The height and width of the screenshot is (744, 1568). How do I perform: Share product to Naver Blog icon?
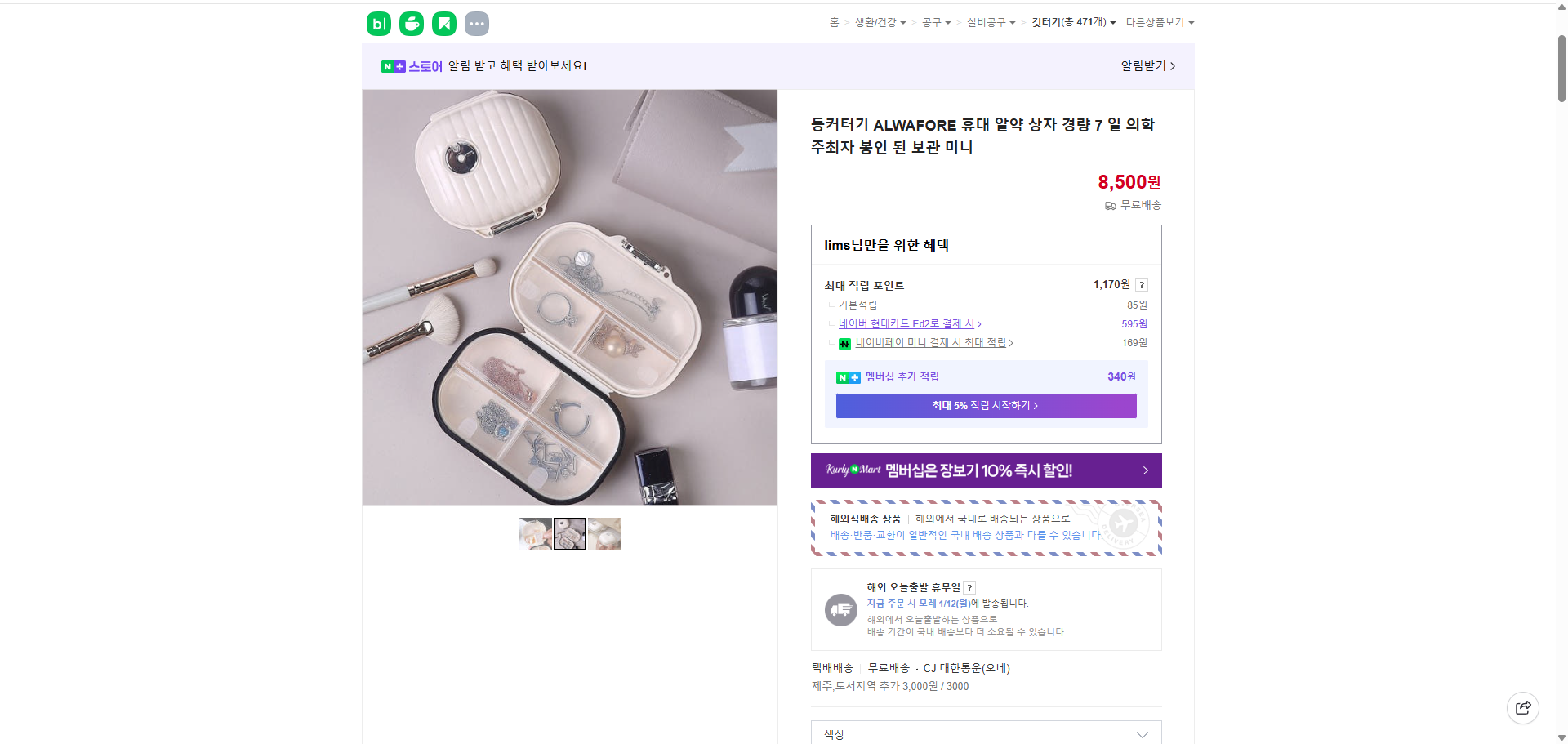coord(378,23)
